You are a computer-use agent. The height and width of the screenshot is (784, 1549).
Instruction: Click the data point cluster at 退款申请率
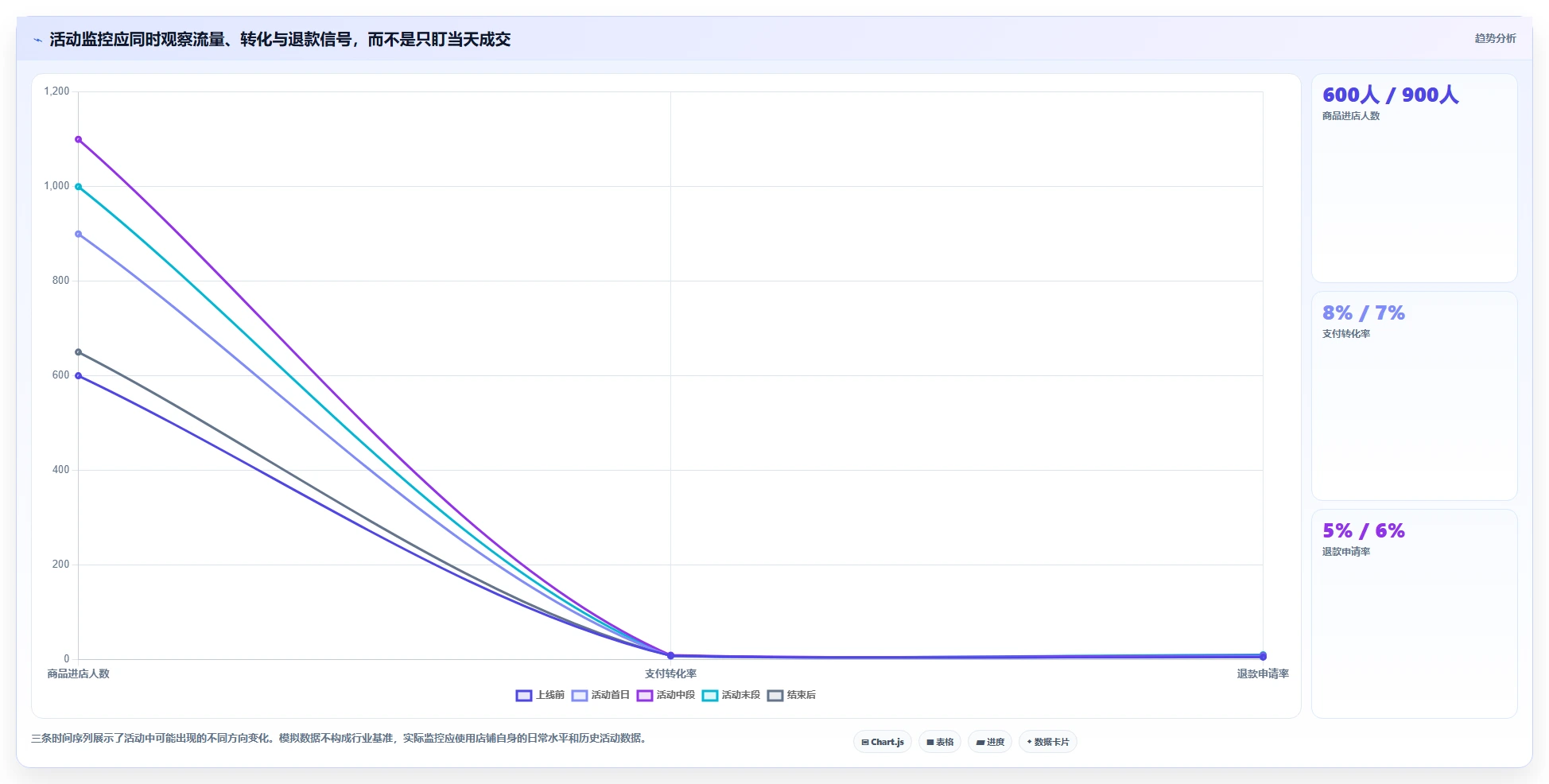(x=1263, y=656)
